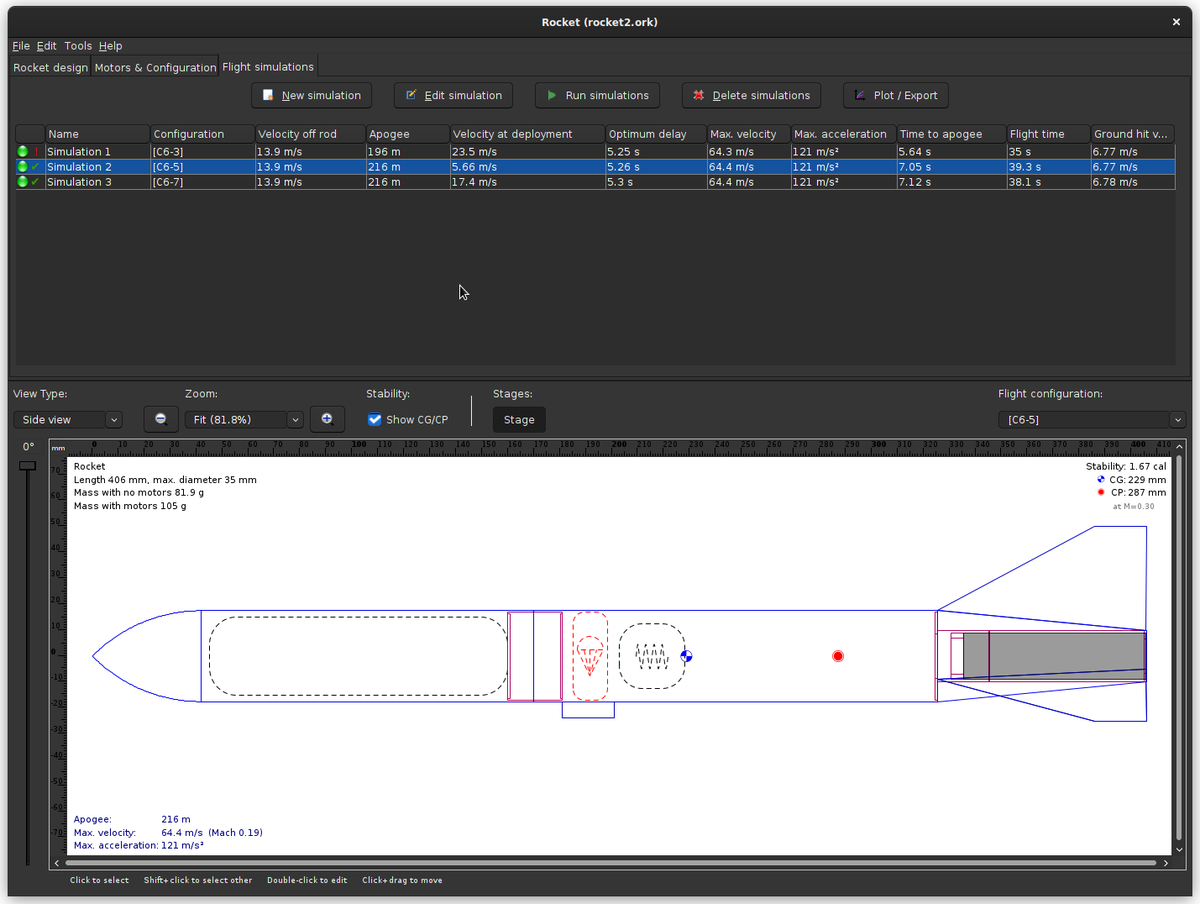1200x904 pixels.
Task: Click the Delete simulations button
Action: [751, 95]
